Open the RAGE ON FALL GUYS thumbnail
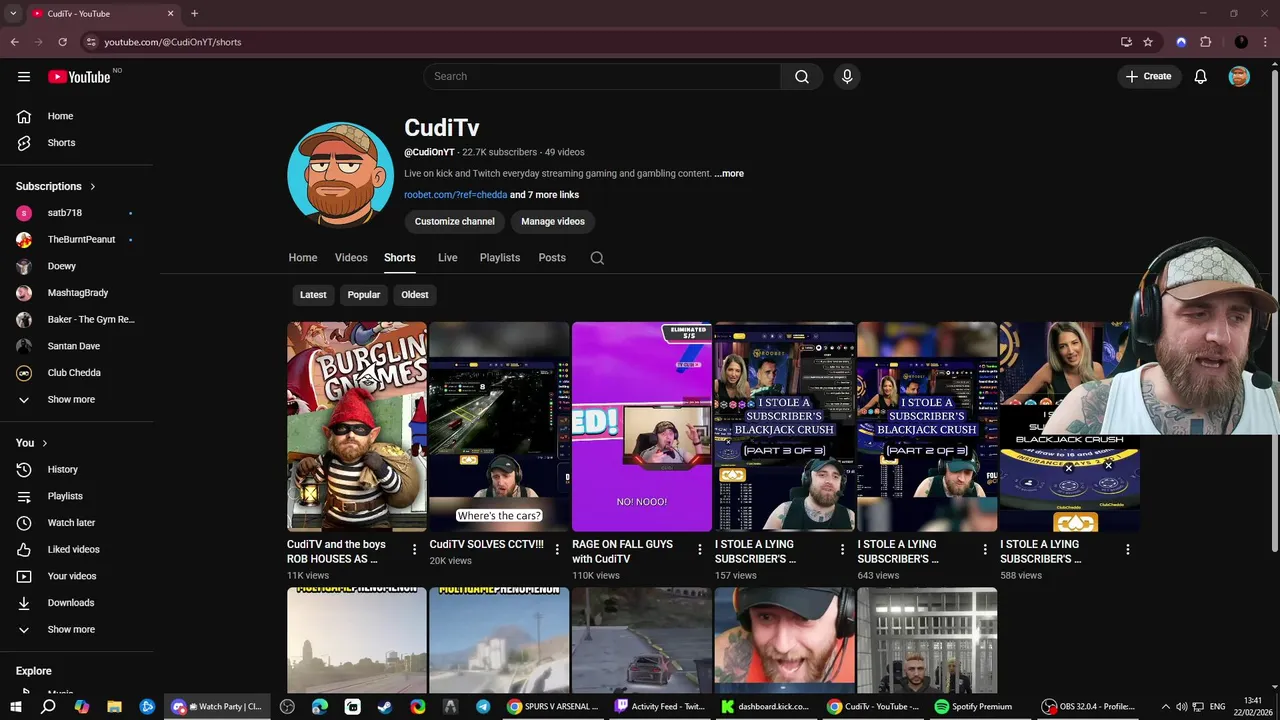Screen dimensions: 1280x720 pos(642,427)
